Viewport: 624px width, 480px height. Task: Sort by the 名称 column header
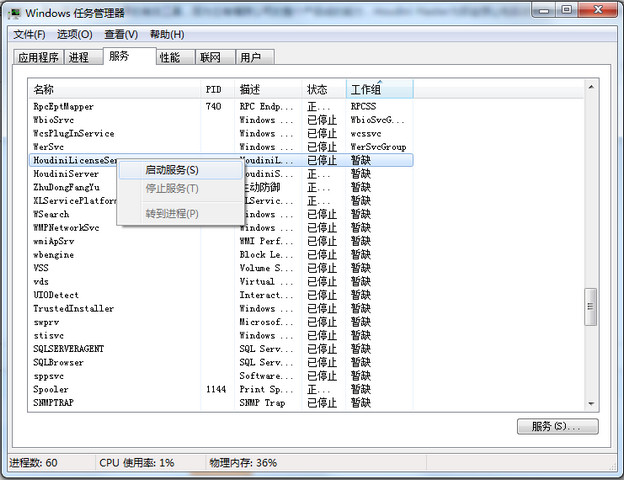[115, 89]
